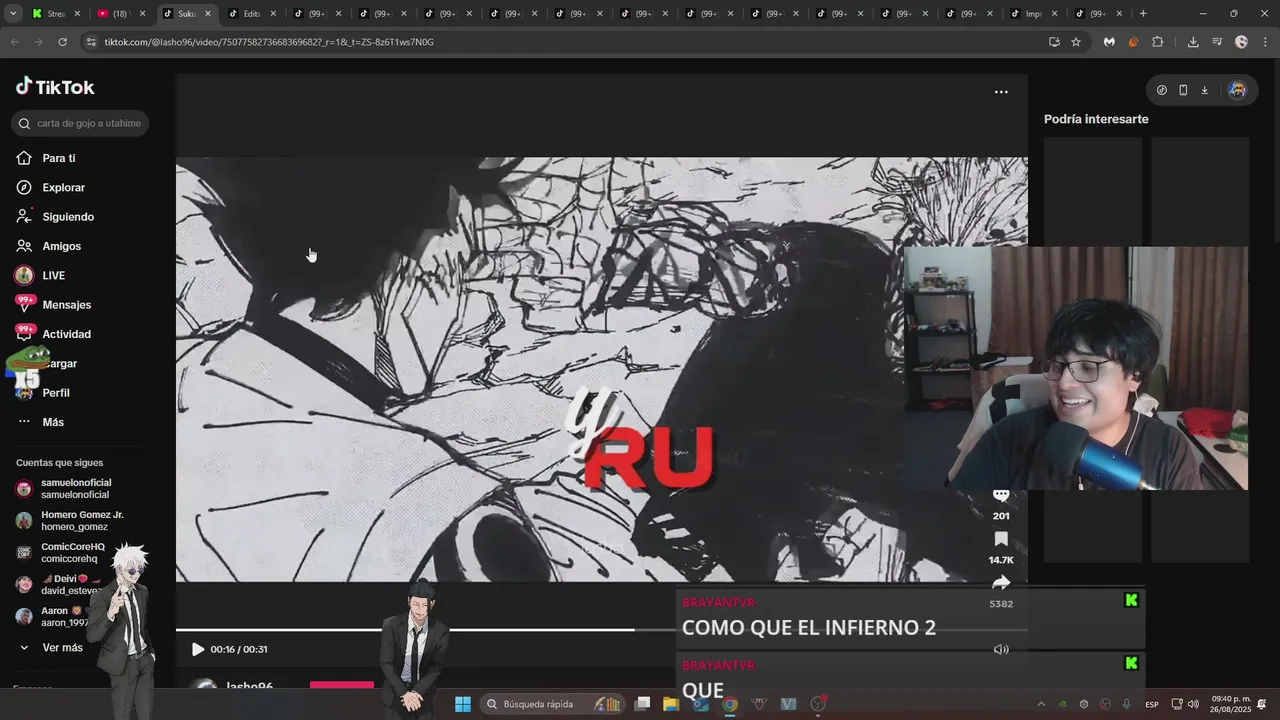The image size is (1280, 720).
Task: Share video via arrow icon 5382
Action: [1001, 582]
